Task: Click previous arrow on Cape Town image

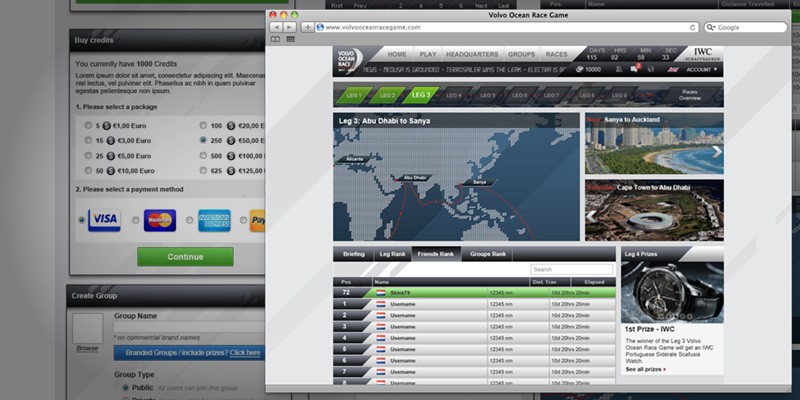Action: point(591,216)
